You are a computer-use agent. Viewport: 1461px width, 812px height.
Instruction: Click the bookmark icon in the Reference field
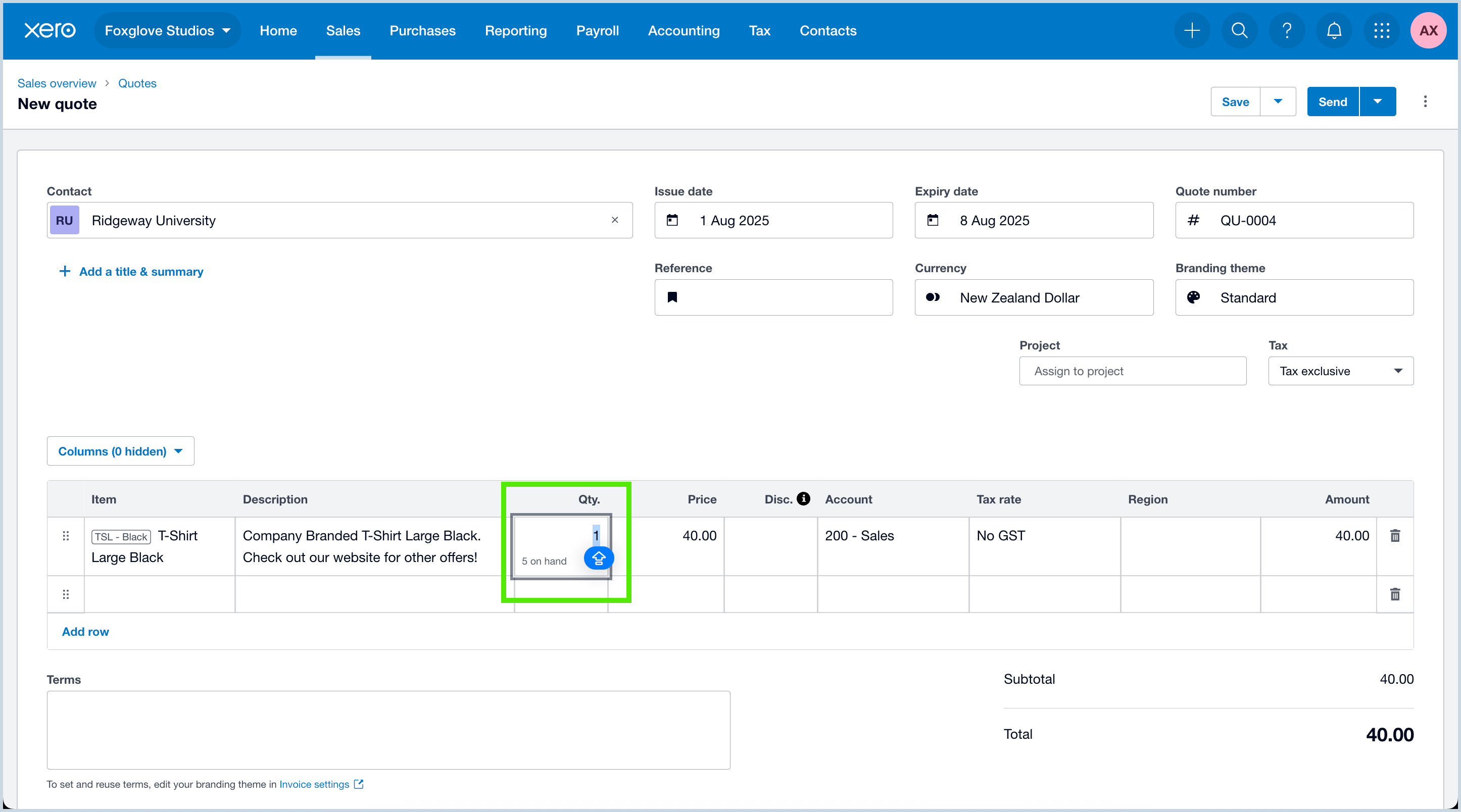[672, 297]
